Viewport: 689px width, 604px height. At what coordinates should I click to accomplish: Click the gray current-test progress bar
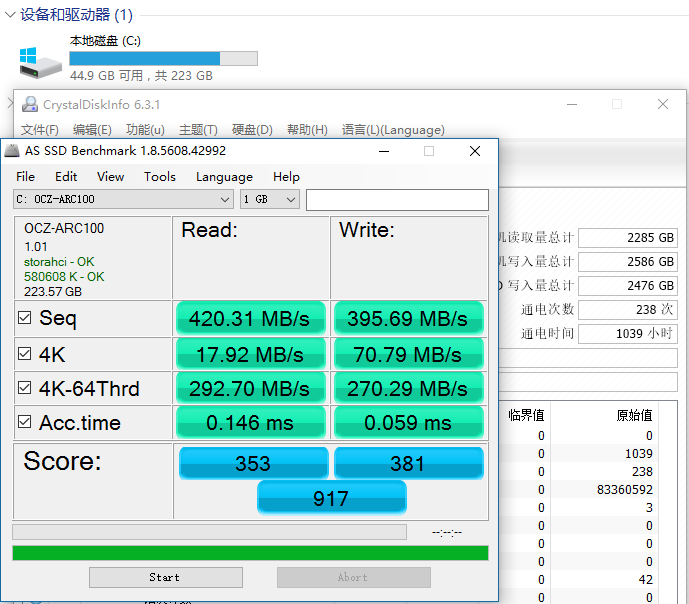coord(210,532)
